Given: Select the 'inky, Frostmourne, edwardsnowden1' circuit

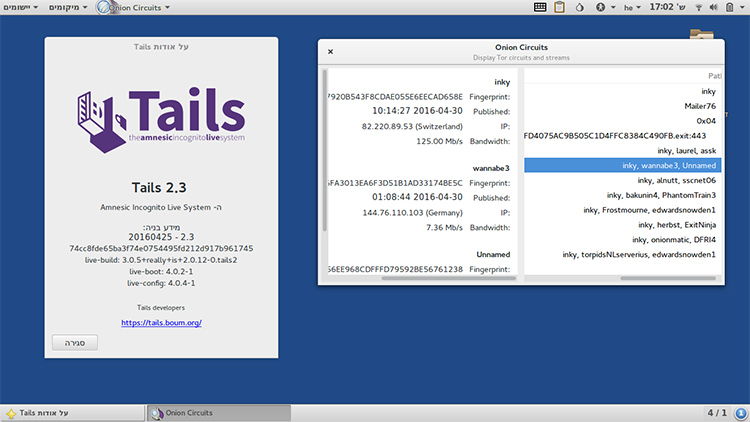Looking at the screenshot, I should click(622, 210).
